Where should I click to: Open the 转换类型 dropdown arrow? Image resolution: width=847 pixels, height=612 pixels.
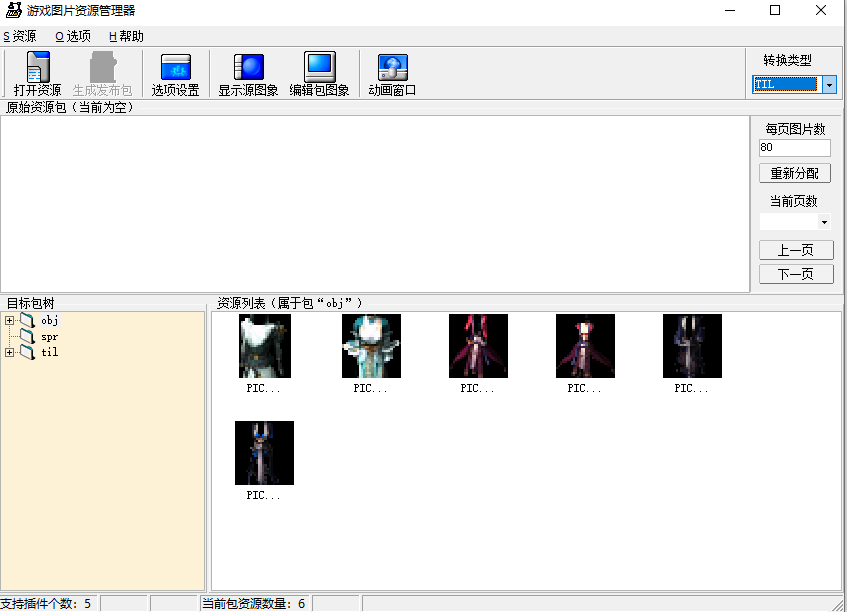pyautogui.click(x=829, y=85)
